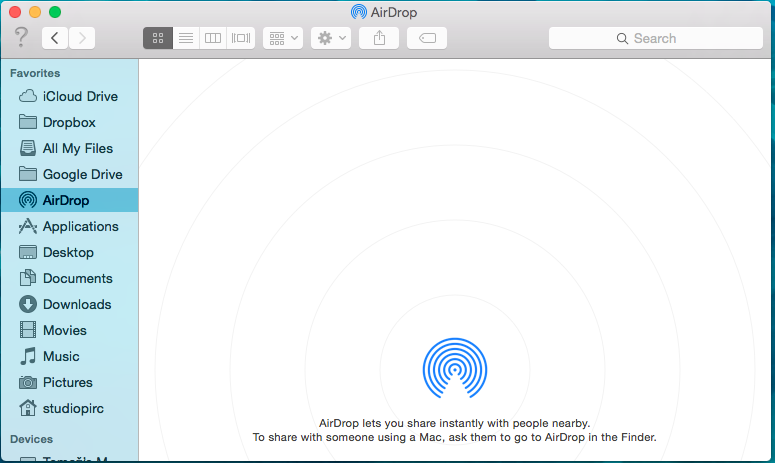
Task: Click the Applications icon
Action: pos(28,226)
